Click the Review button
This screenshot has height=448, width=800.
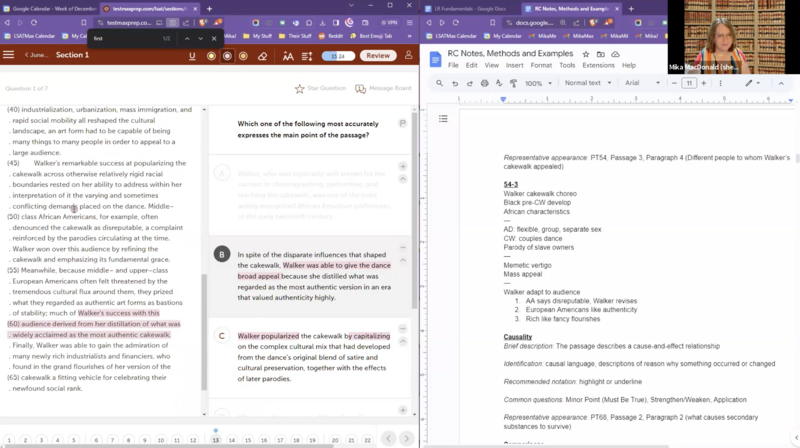point(377,55)
